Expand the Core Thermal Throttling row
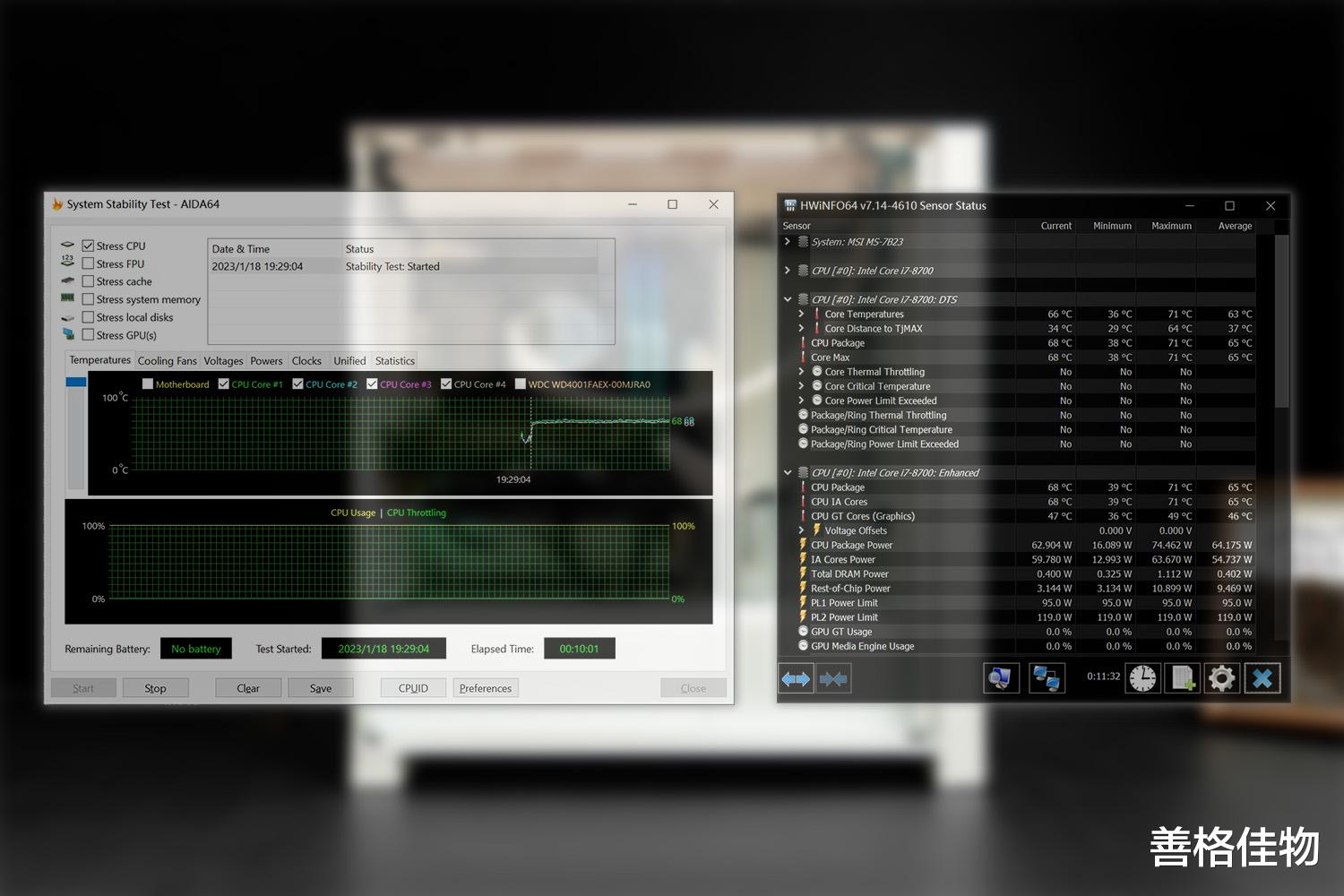Image resolution: width=1344 pixels, height=896 pixels. (801, 371)
